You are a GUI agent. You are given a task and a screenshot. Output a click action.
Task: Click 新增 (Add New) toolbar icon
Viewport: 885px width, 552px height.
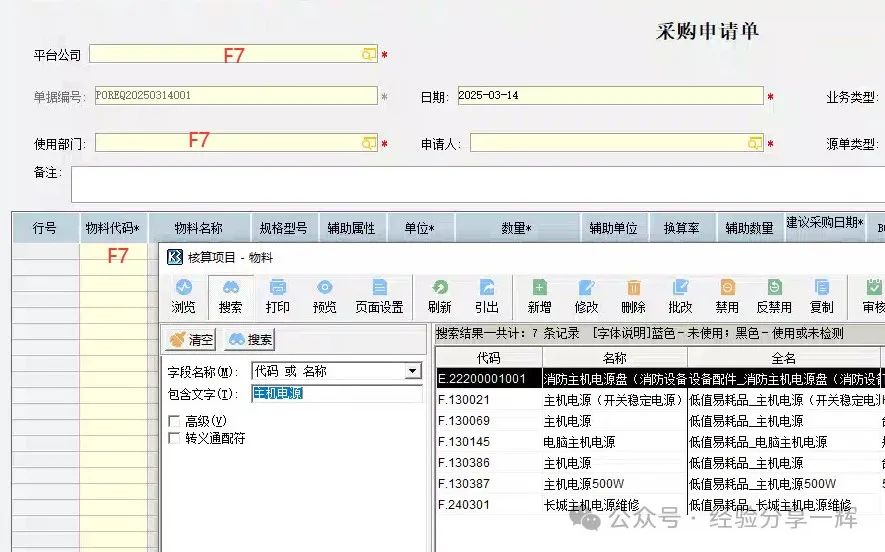[x=539, y=296]
